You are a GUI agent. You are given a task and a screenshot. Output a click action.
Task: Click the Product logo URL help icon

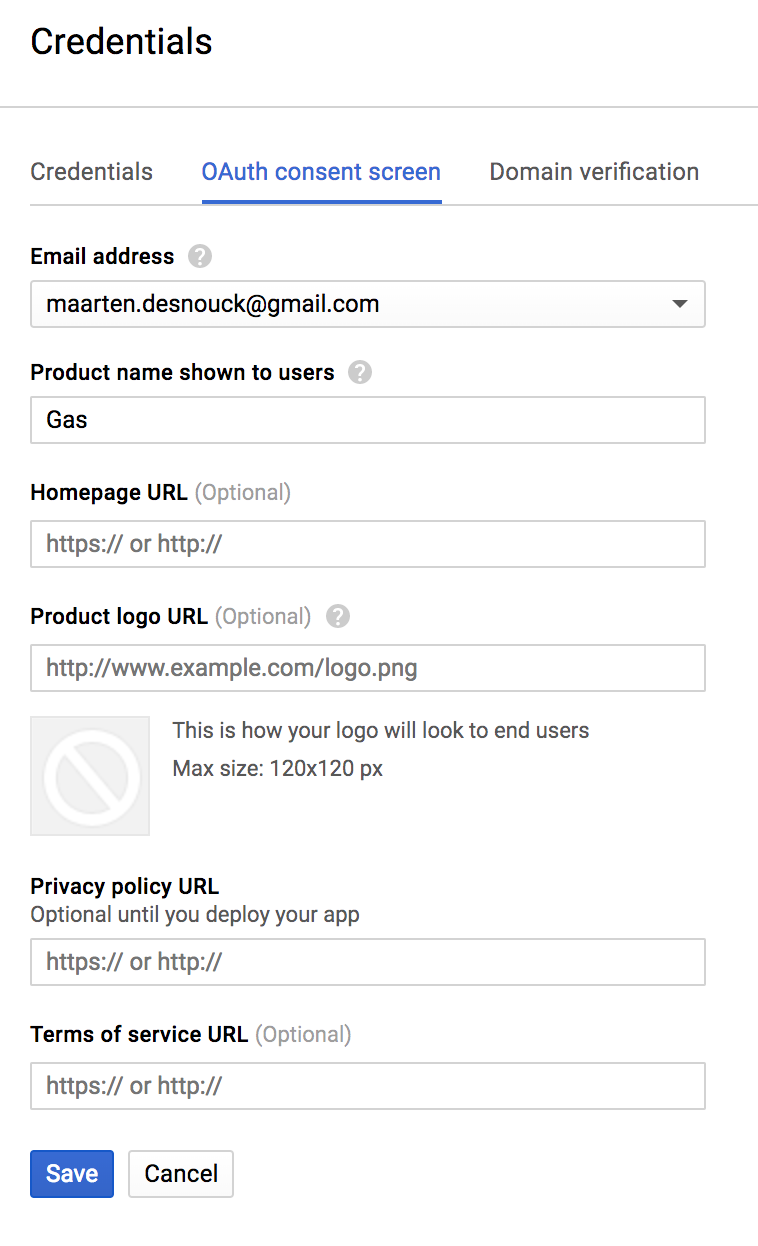(338, 617)
